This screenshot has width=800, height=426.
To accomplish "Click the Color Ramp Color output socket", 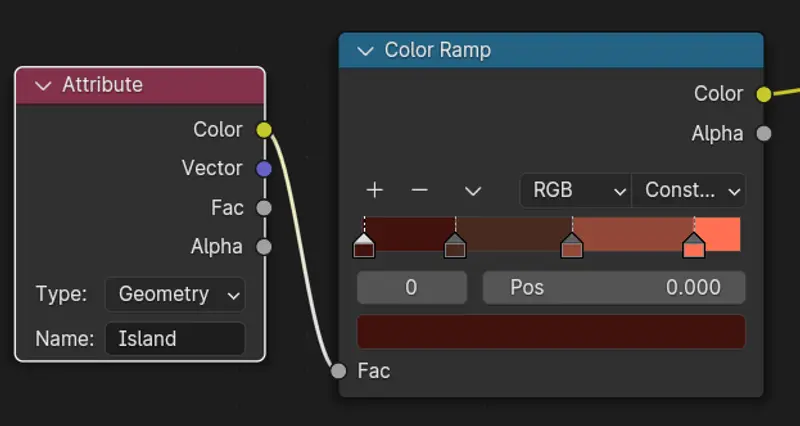I will click(x=764, y=94).
